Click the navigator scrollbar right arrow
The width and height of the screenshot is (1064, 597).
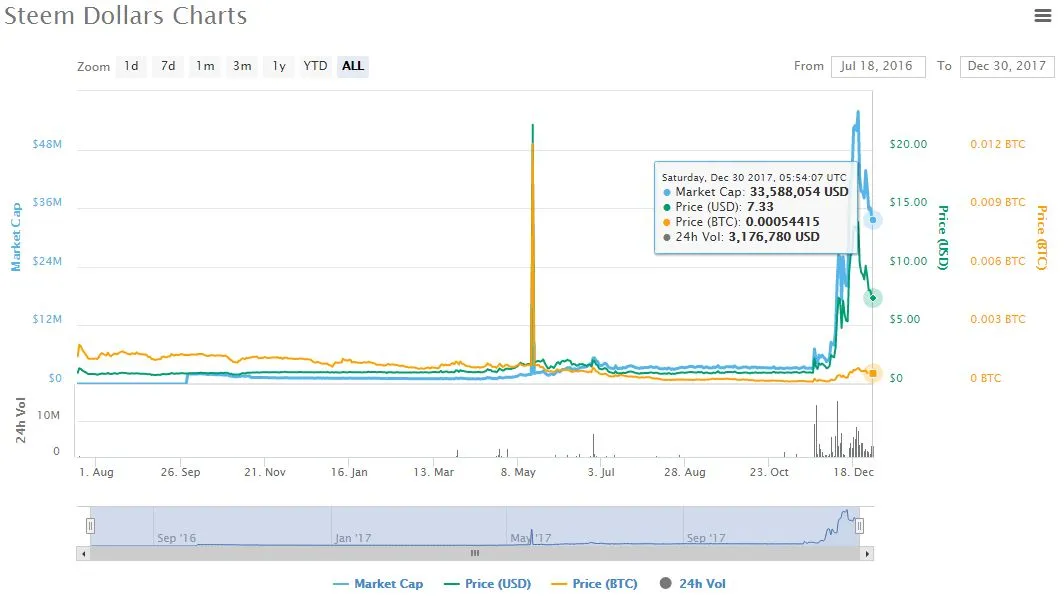pyautogui.click(x=867, y=554)
